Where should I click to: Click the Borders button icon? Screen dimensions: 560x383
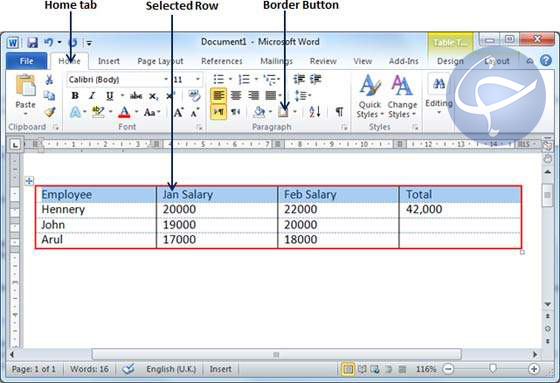(x=283, y=113)
